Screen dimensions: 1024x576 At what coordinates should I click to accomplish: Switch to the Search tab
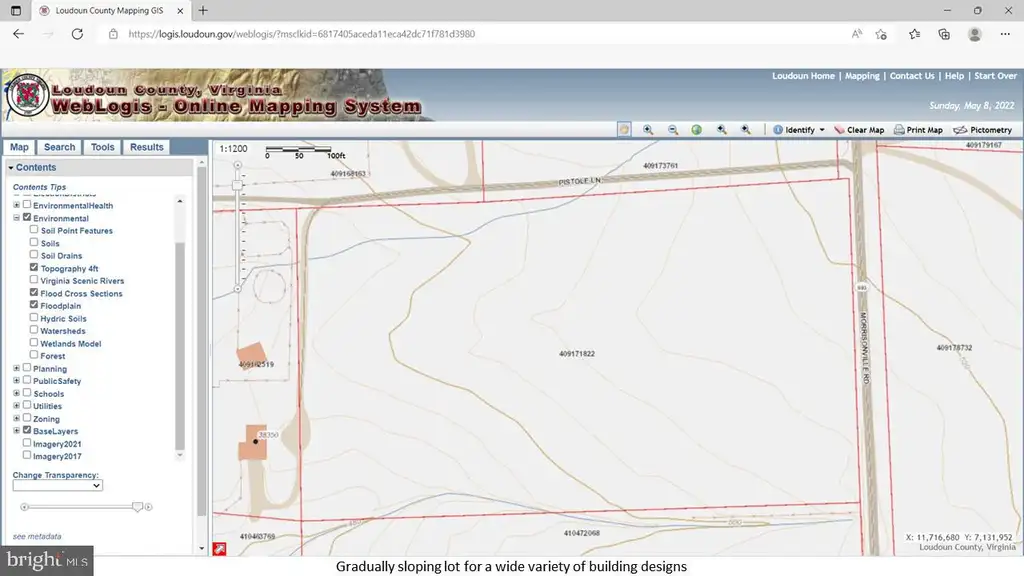click(x=59, y=148)
